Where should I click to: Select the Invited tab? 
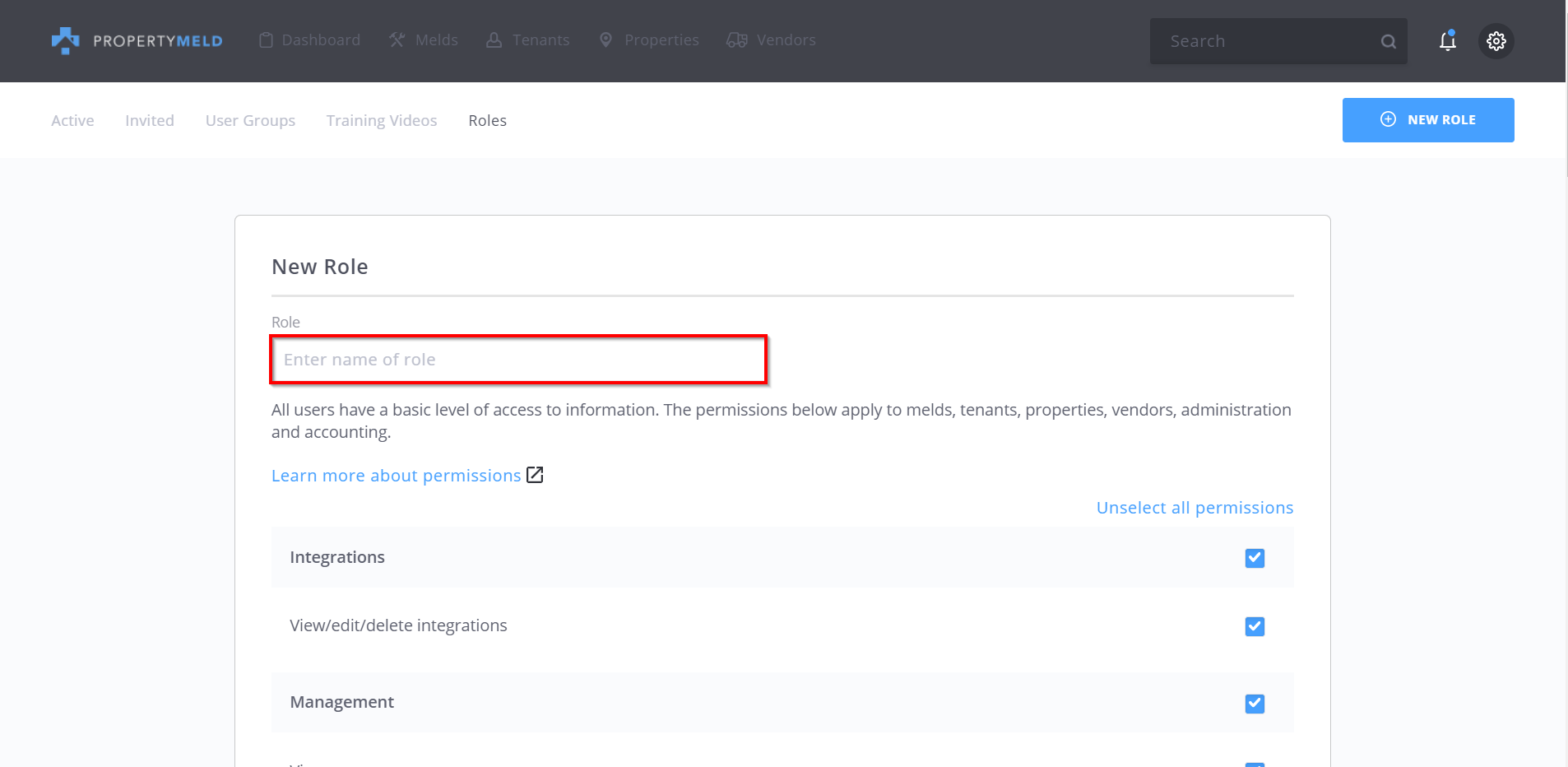tap(149, 121)
